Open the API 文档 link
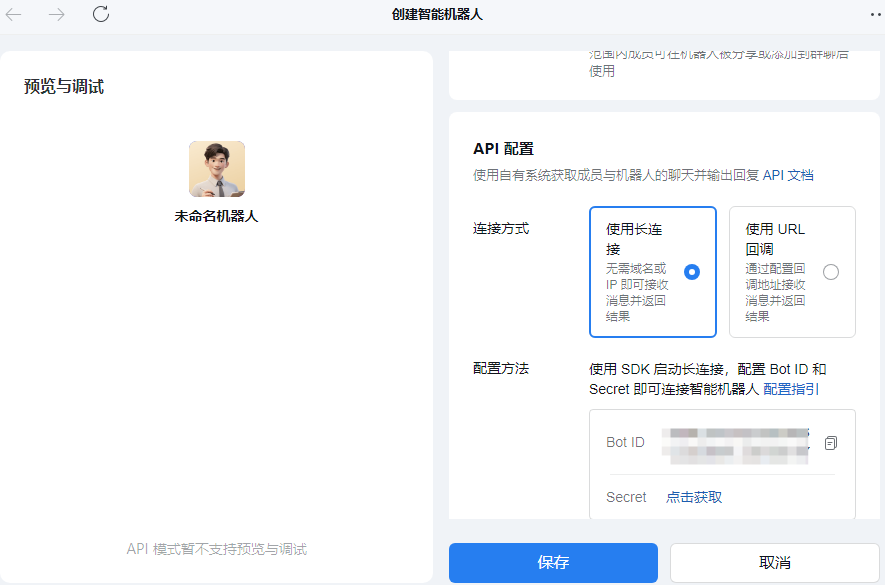This screenshot has width=885, height=585. (x=788, y=175)
